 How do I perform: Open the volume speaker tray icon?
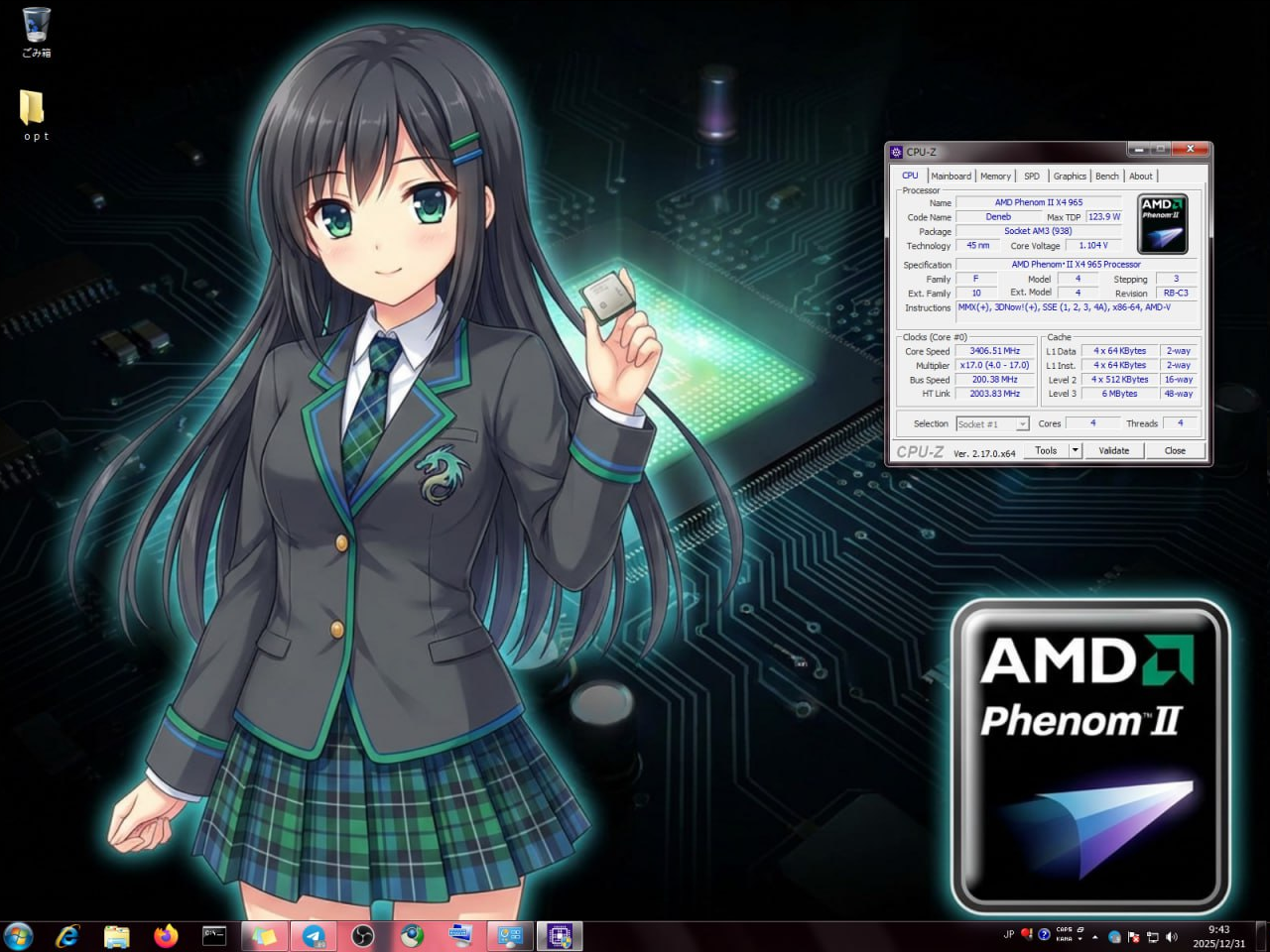tap(1172, 937)
